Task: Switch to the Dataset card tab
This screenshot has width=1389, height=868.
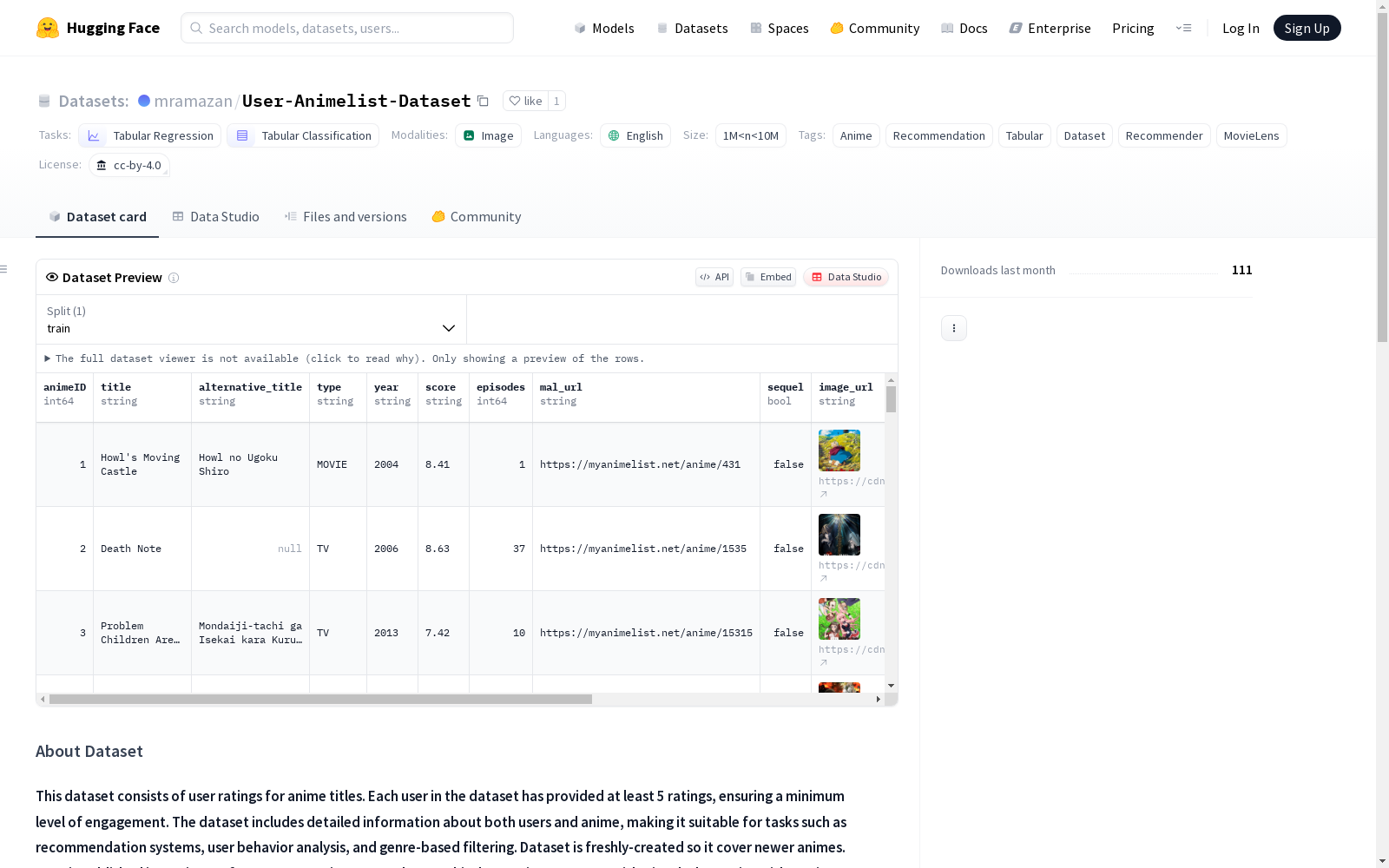Action: (x=97, y=217)
